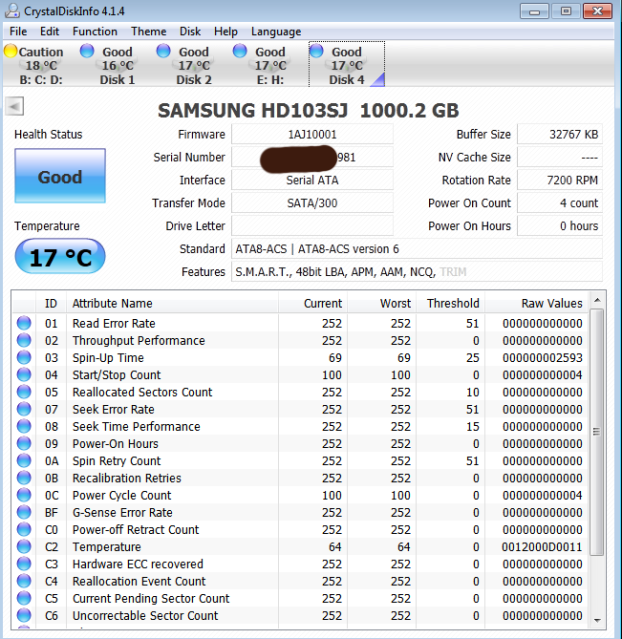
Task: Click the blue status orb for Disk 1
Action: 87,51
